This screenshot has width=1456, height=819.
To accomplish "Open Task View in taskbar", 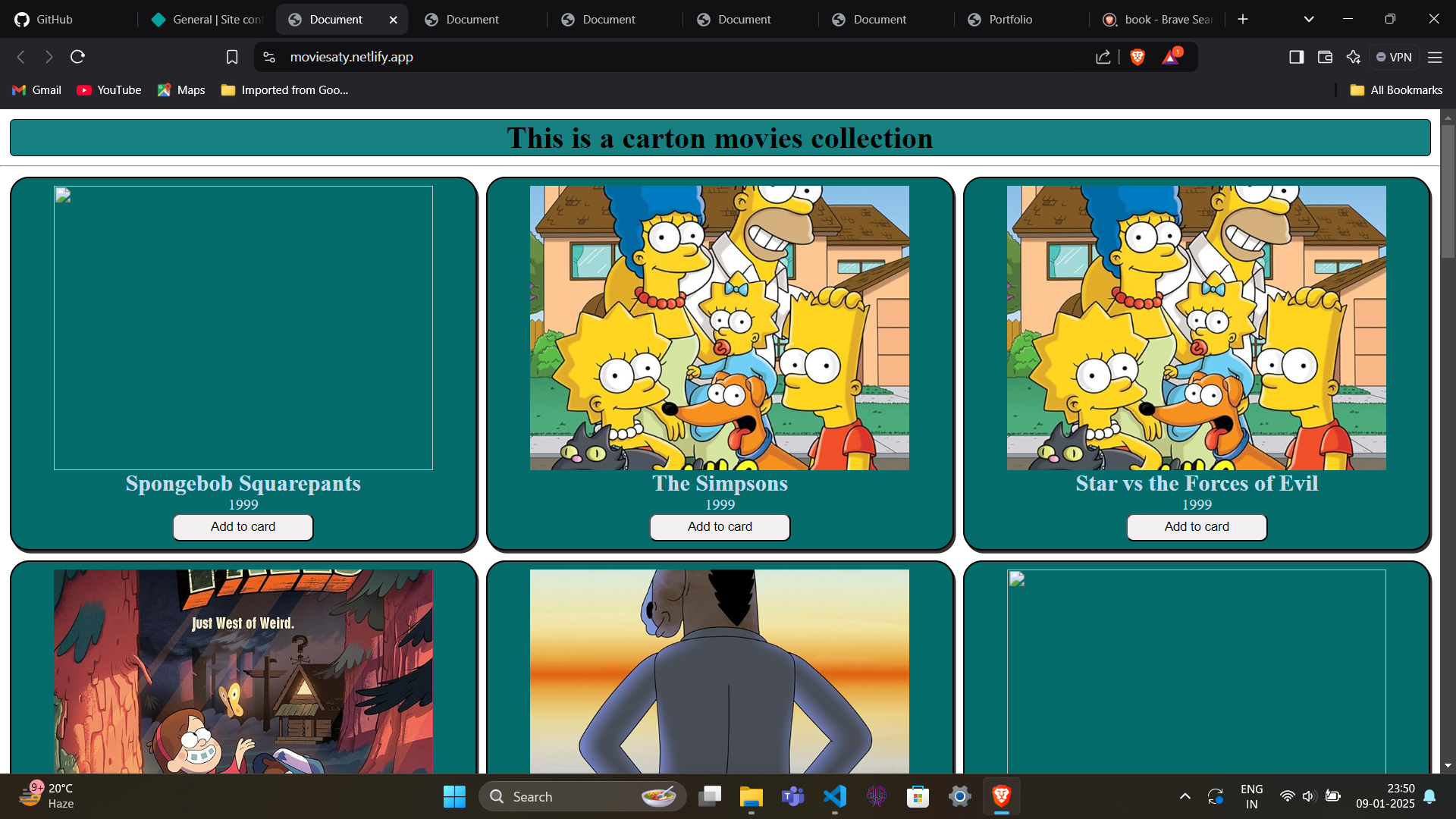I will click(x=710, y=796).
